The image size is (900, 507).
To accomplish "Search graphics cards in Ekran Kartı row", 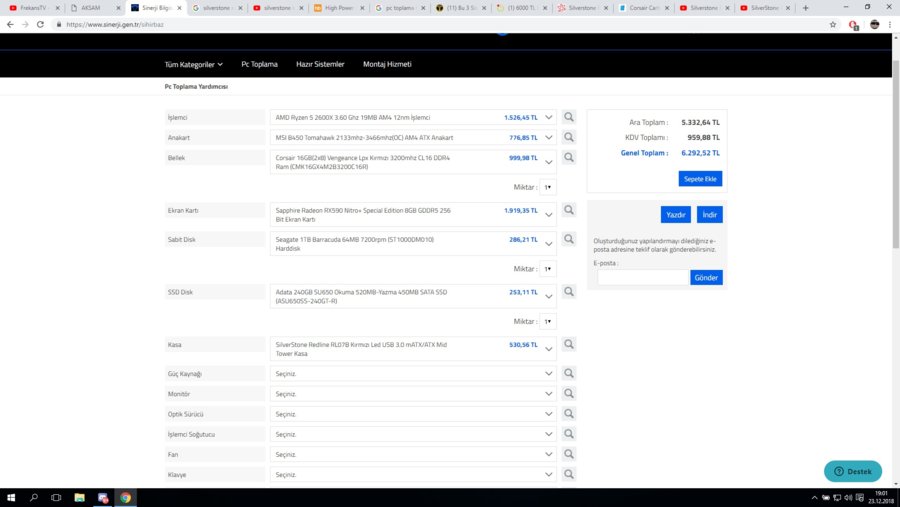I will tap(568, 210).
